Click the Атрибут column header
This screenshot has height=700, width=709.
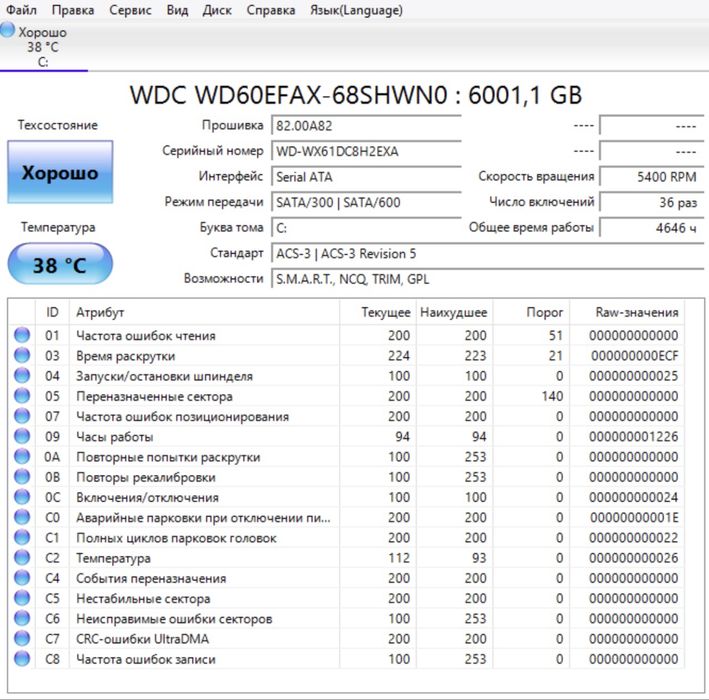[x=204, y=312]
